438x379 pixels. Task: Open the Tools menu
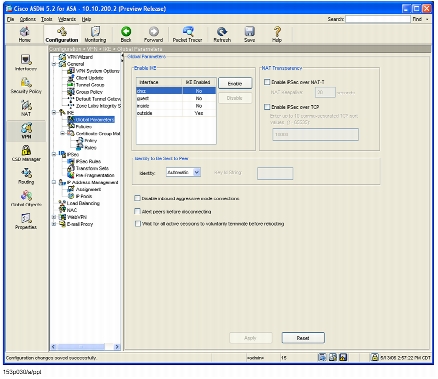(x=47, y=19)
